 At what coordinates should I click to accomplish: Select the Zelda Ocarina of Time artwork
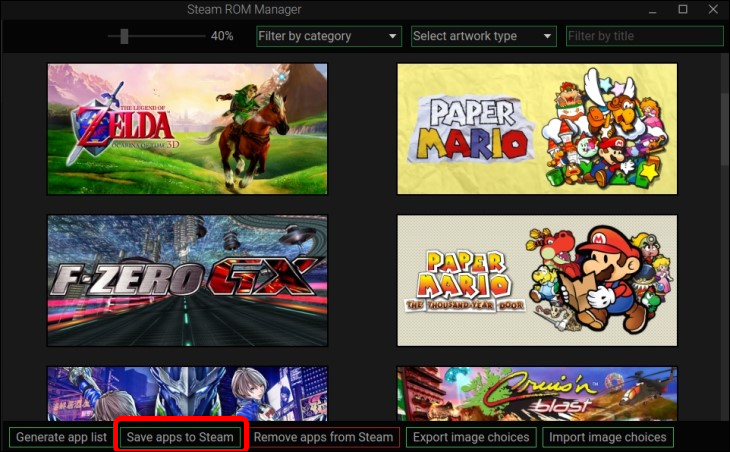coord(187,129)
